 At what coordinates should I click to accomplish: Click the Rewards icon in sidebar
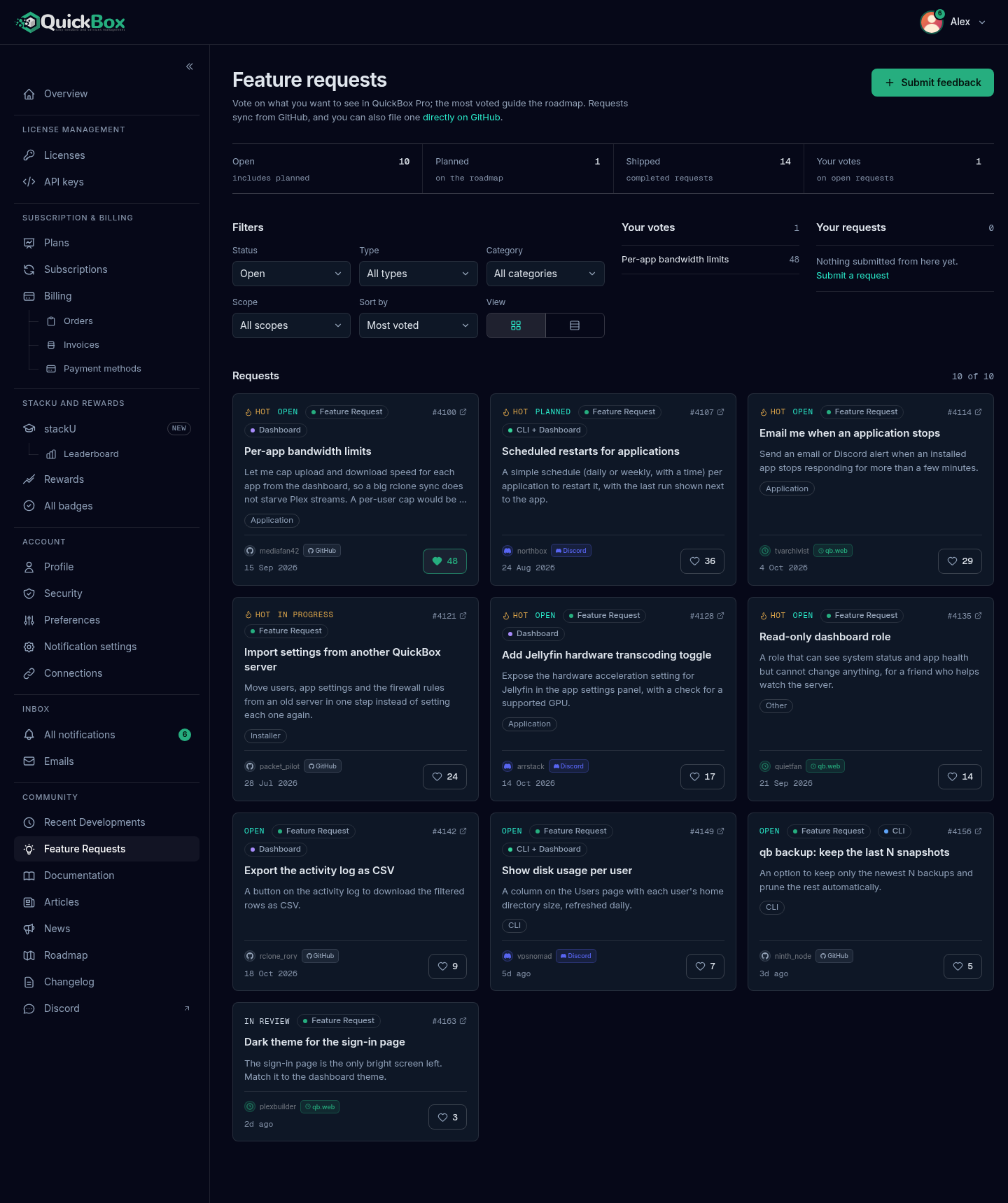pyautogui.click(x=29, y=479)
